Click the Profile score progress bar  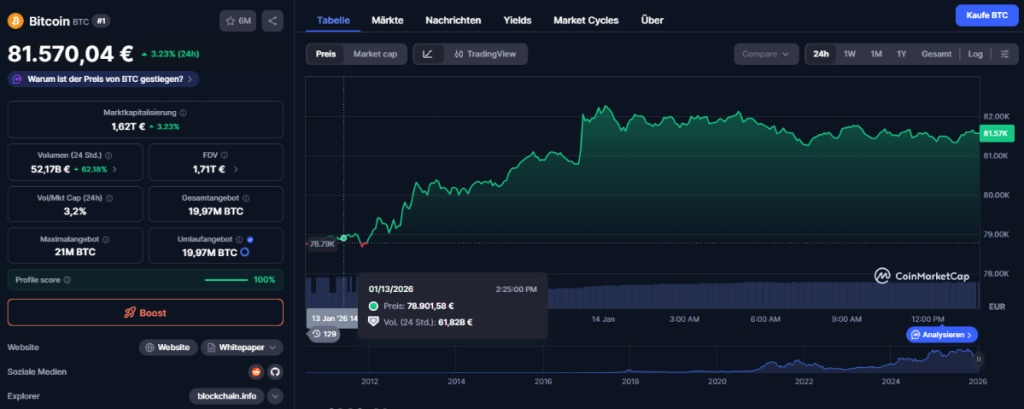pyautogui.click(x=227, y=280)
